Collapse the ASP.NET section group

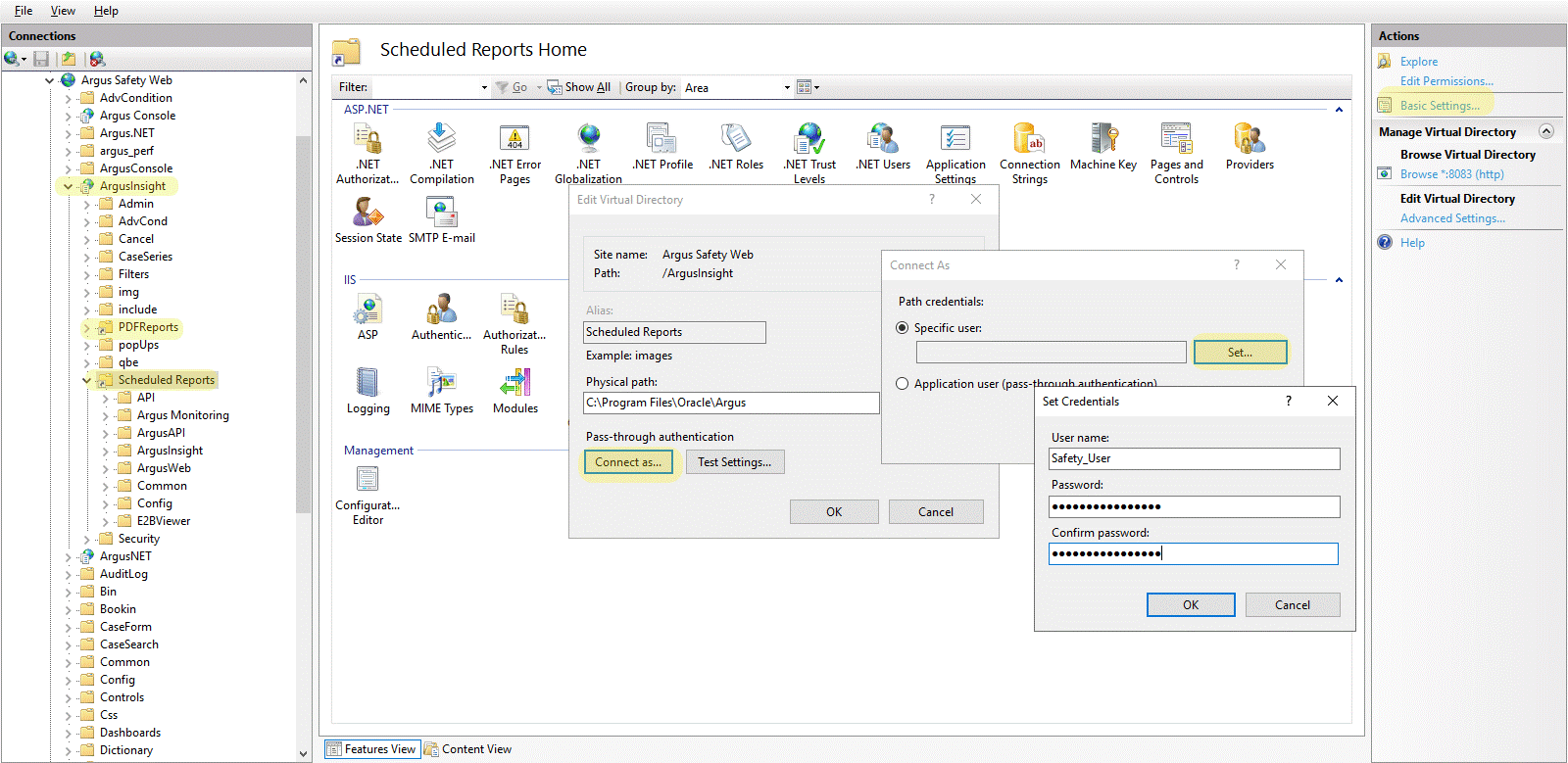click(x=1339, y=110)
